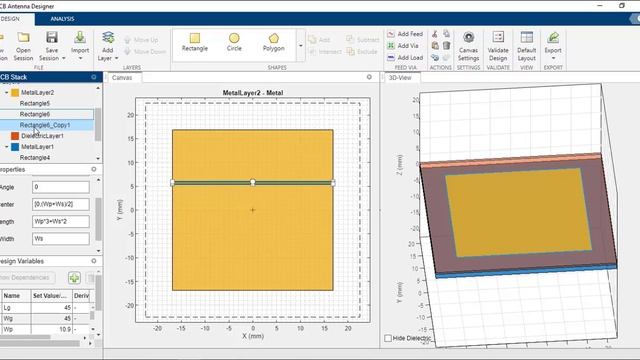640x360 pixels.
Task: Select Rectangle6 in PCB Stack tree
Action: [x=35, y=114]
